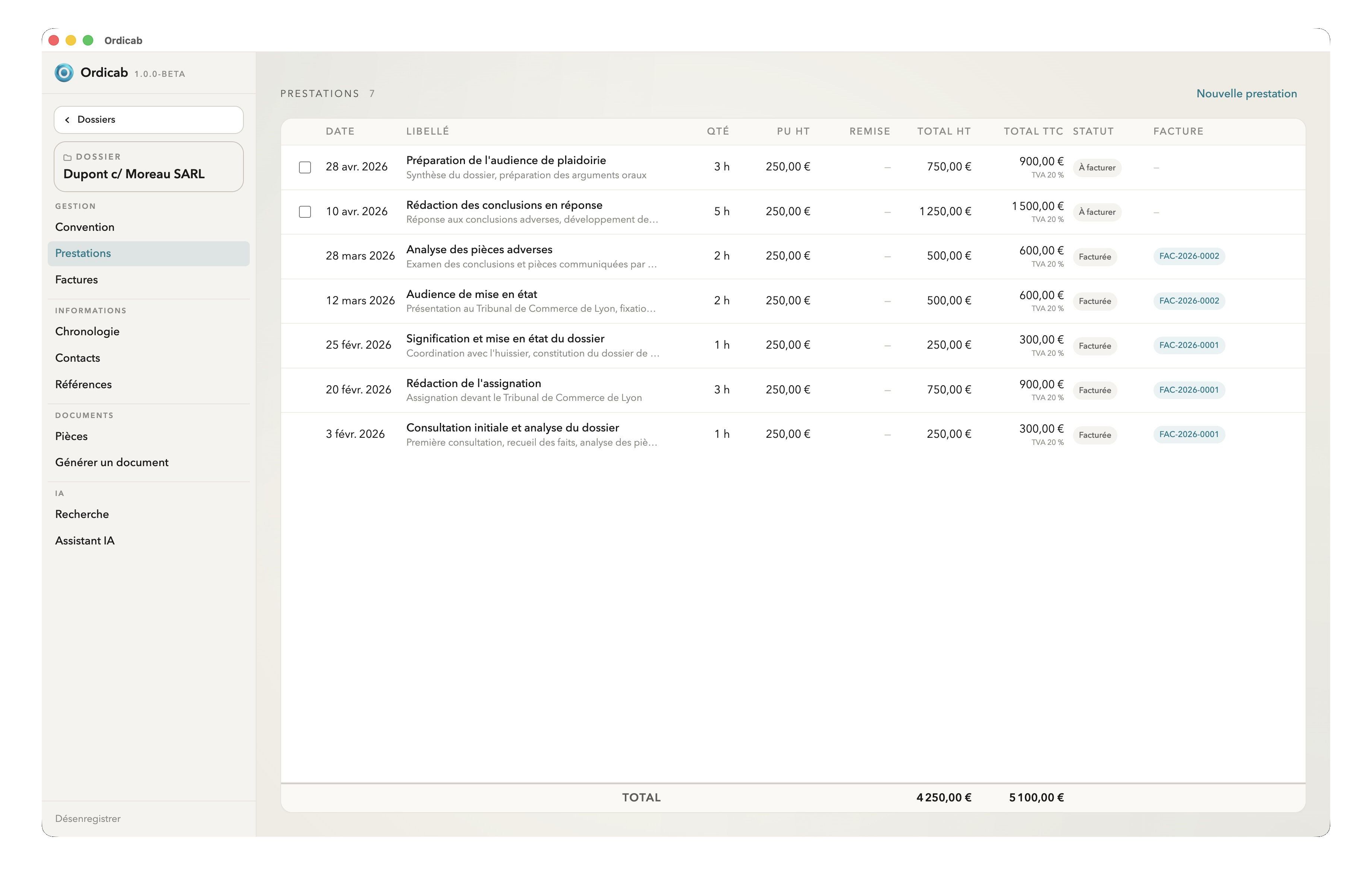
Task: Click 'Facturée' badge on 3 févr. row
Action: 1095,435
